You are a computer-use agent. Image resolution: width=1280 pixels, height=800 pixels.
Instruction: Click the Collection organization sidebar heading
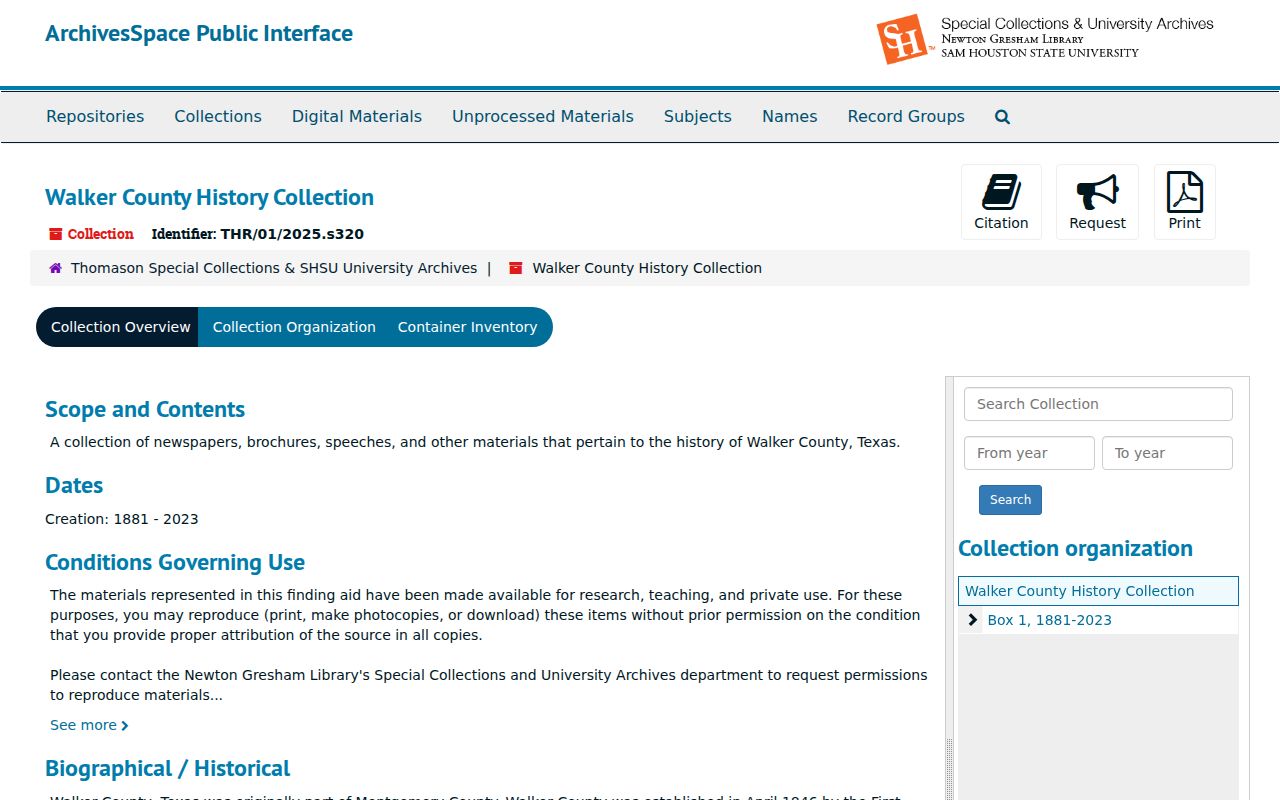click(x=1076, y=548)
